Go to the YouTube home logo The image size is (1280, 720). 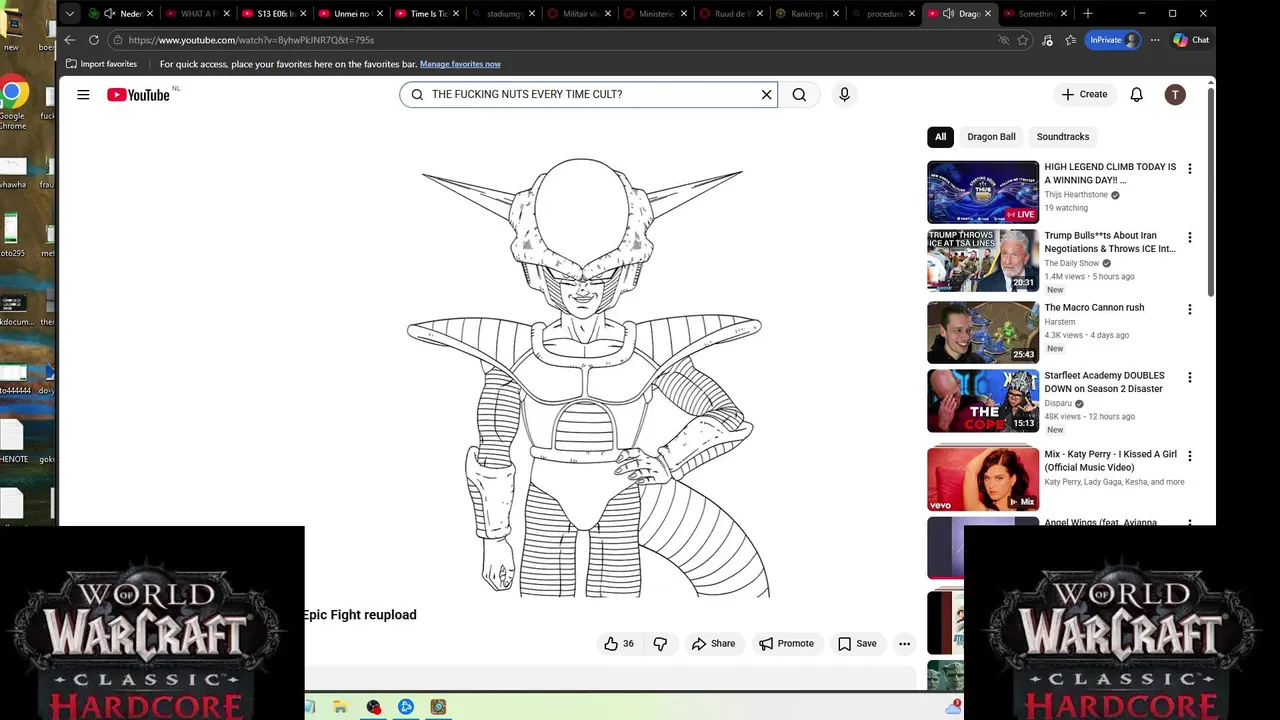click(x=139, y=95)
